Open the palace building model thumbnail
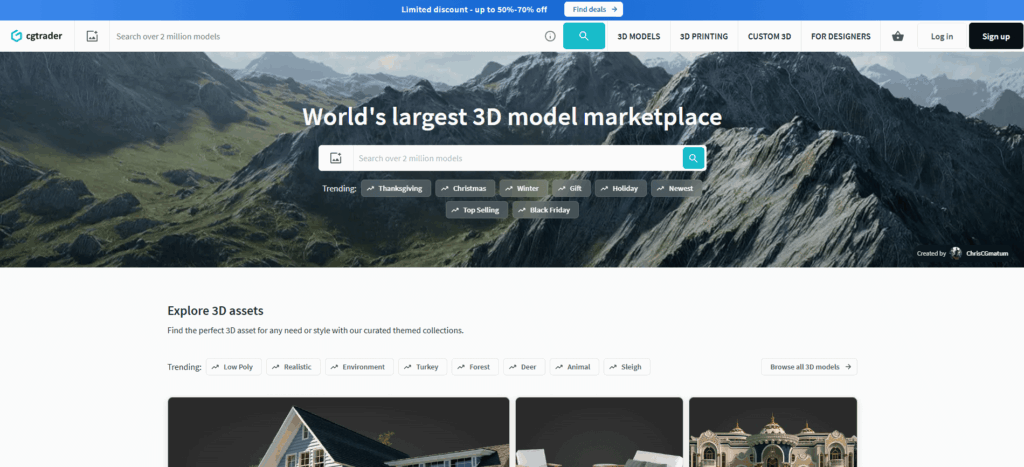 pyautogui.click(x=773, y=432)
